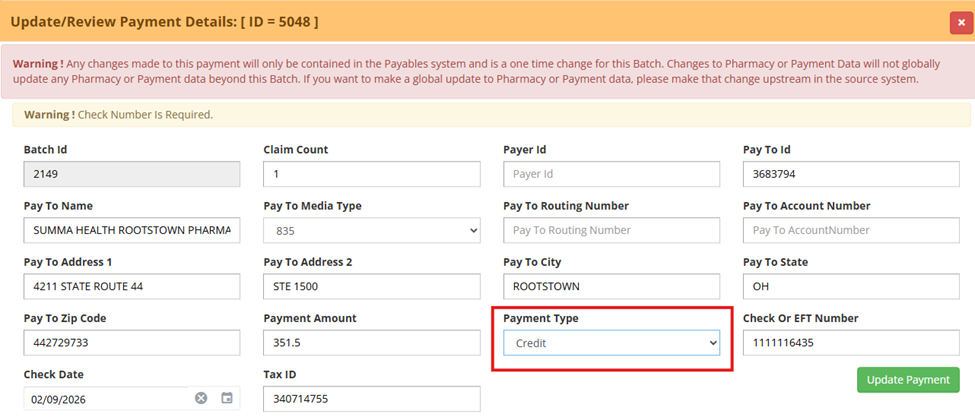
Task: Edit the Pay To State field
Action: (x=851, y=286)
